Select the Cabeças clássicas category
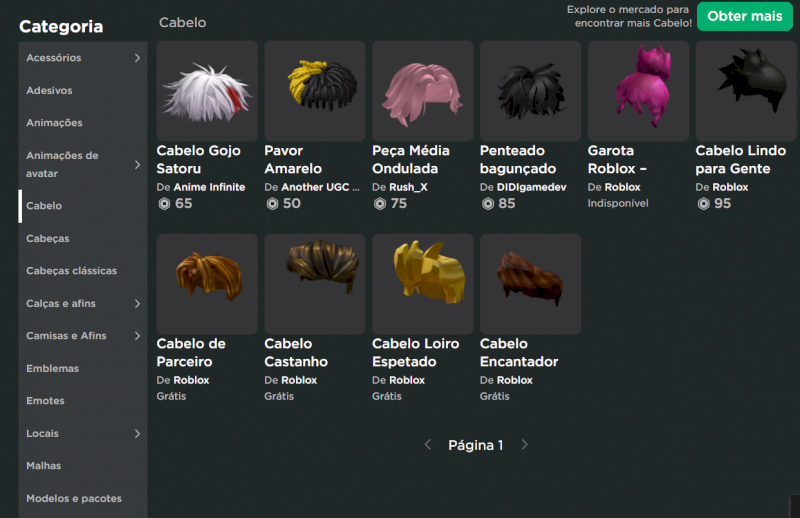This screenshot has height=518, width=800. (83, 270)
